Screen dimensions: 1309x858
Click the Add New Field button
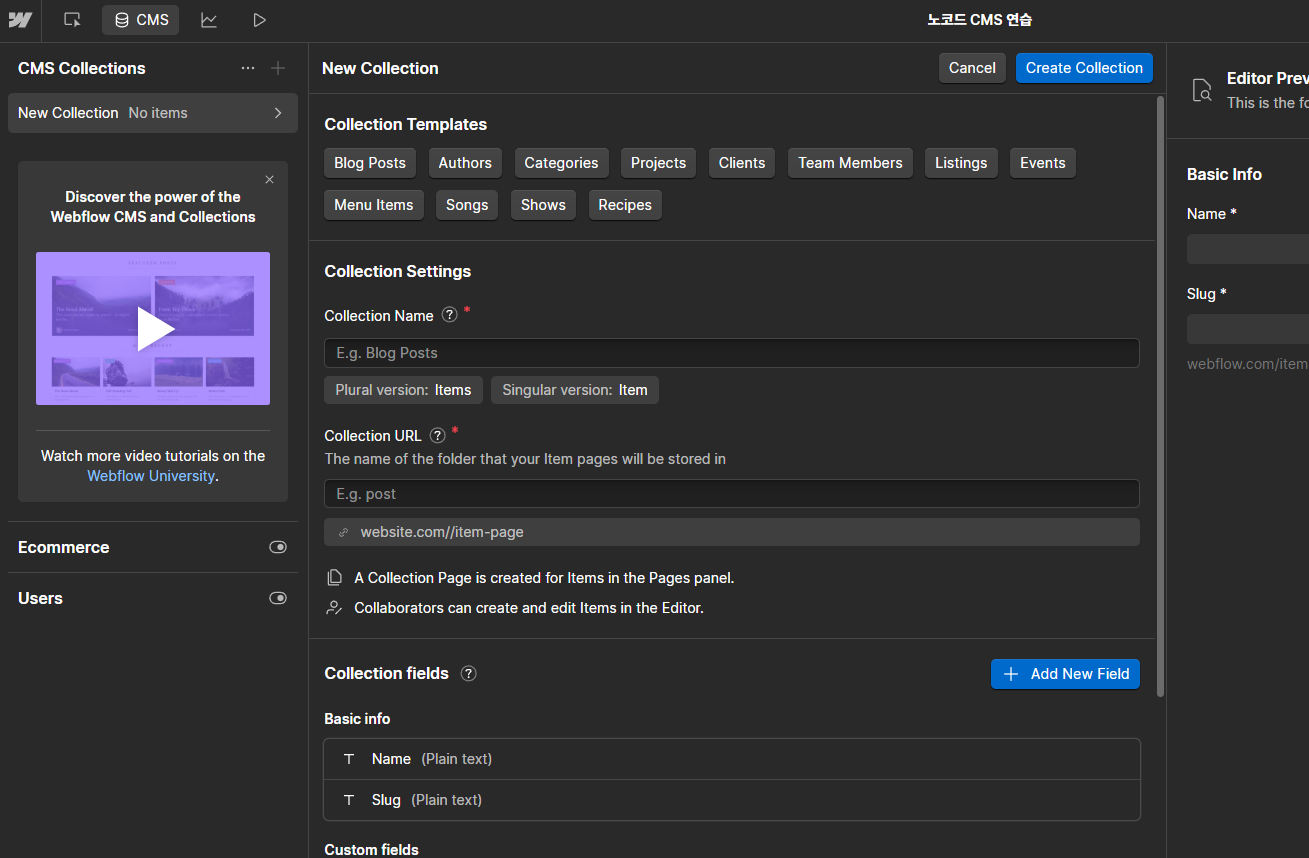(1065, 674)
